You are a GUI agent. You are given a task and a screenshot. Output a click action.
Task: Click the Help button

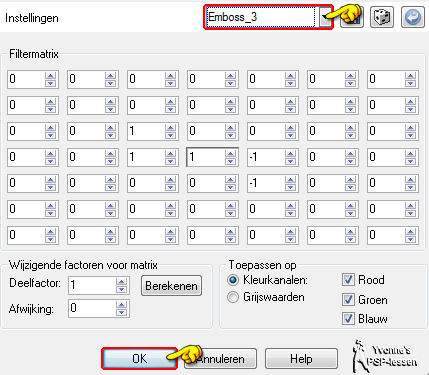[301, 359]
